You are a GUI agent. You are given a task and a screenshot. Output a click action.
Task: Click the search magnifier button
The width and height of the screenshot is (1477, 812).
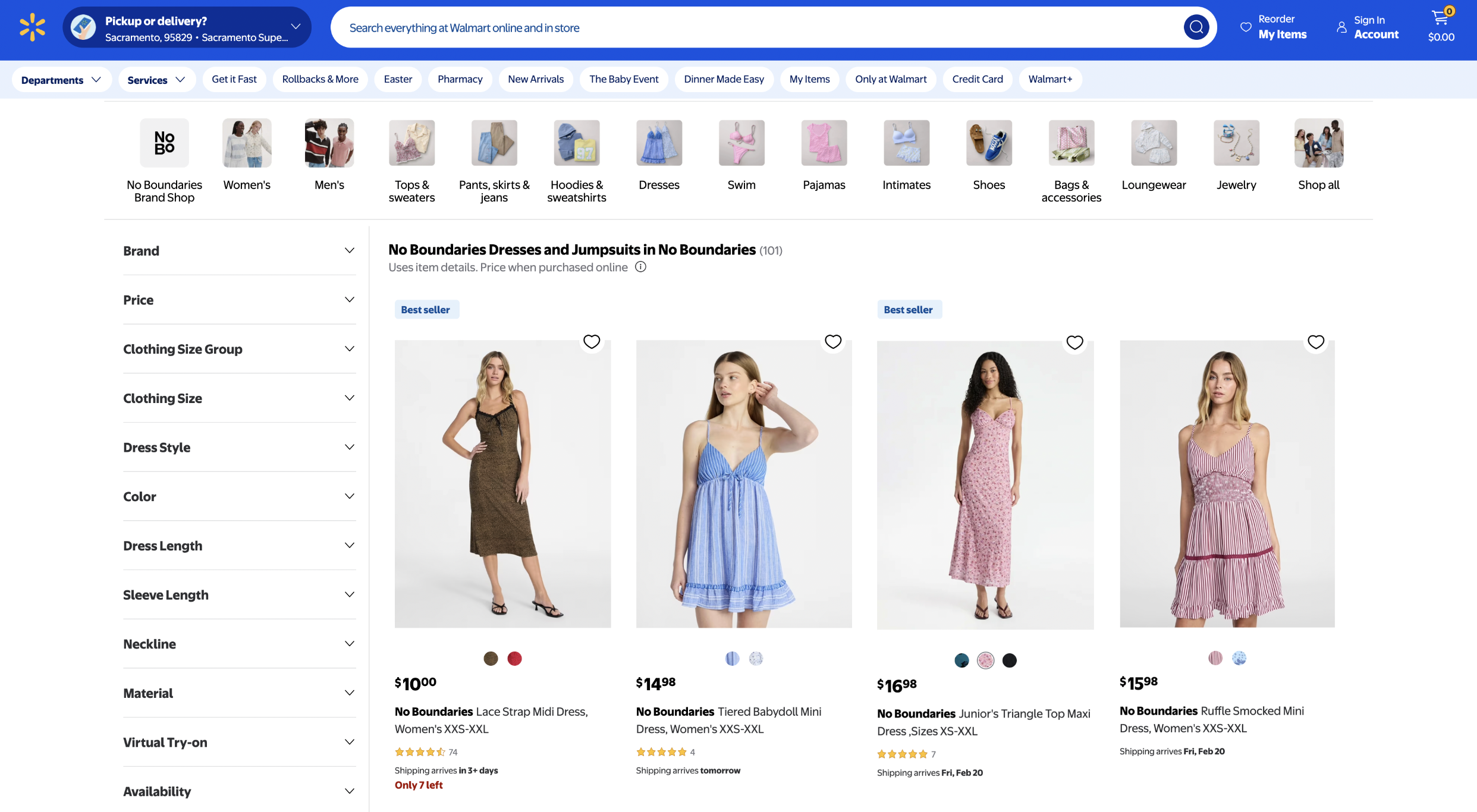point(1196,27)
